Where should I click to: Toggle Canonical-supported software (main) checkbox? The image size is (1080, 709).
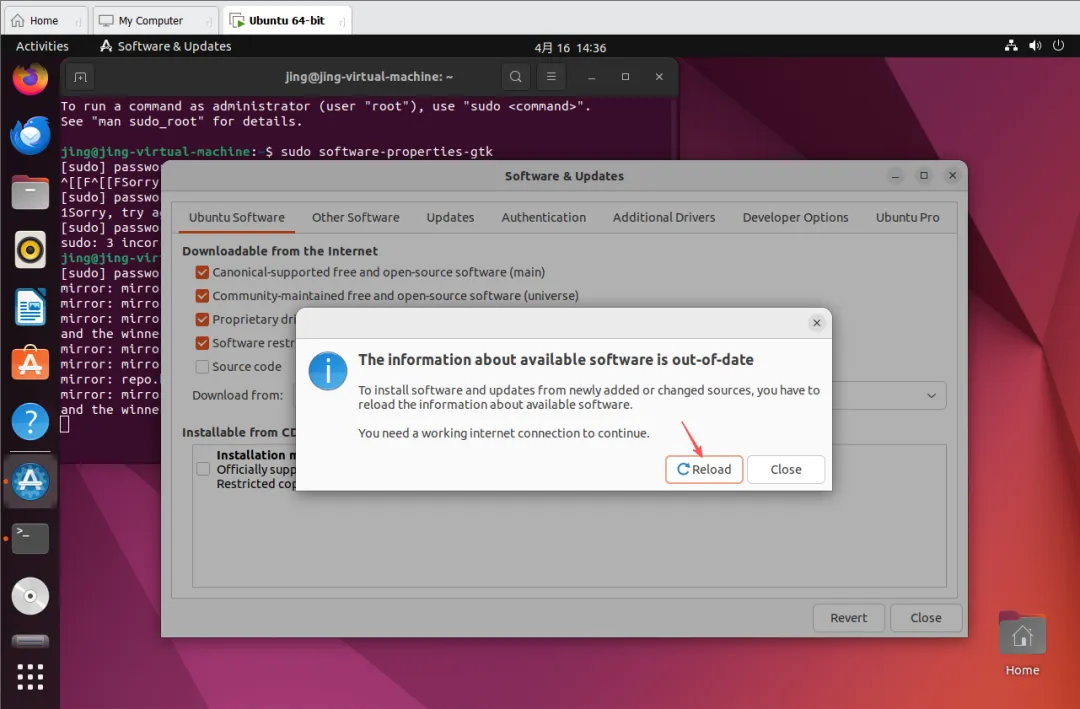tap(202, 272)
